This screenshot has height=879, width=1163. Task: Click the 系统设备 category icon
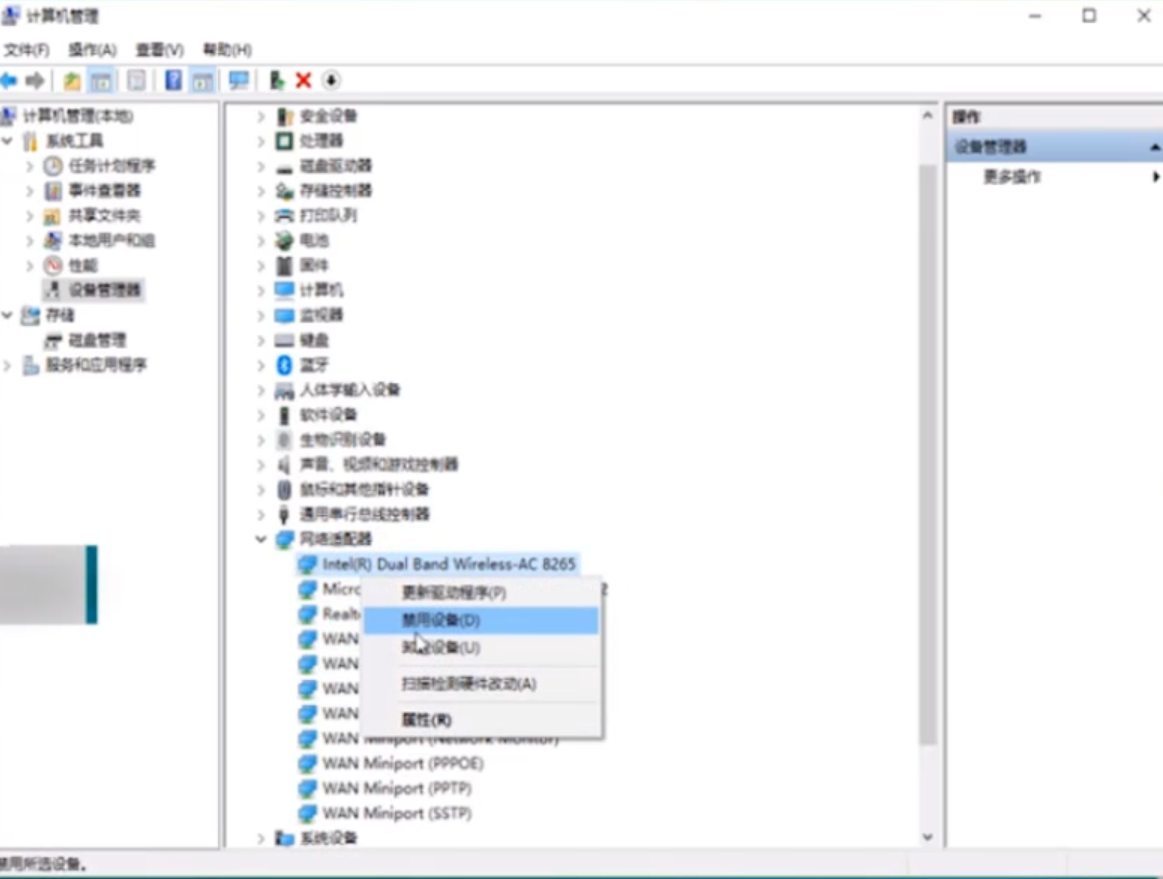[284, 838]
